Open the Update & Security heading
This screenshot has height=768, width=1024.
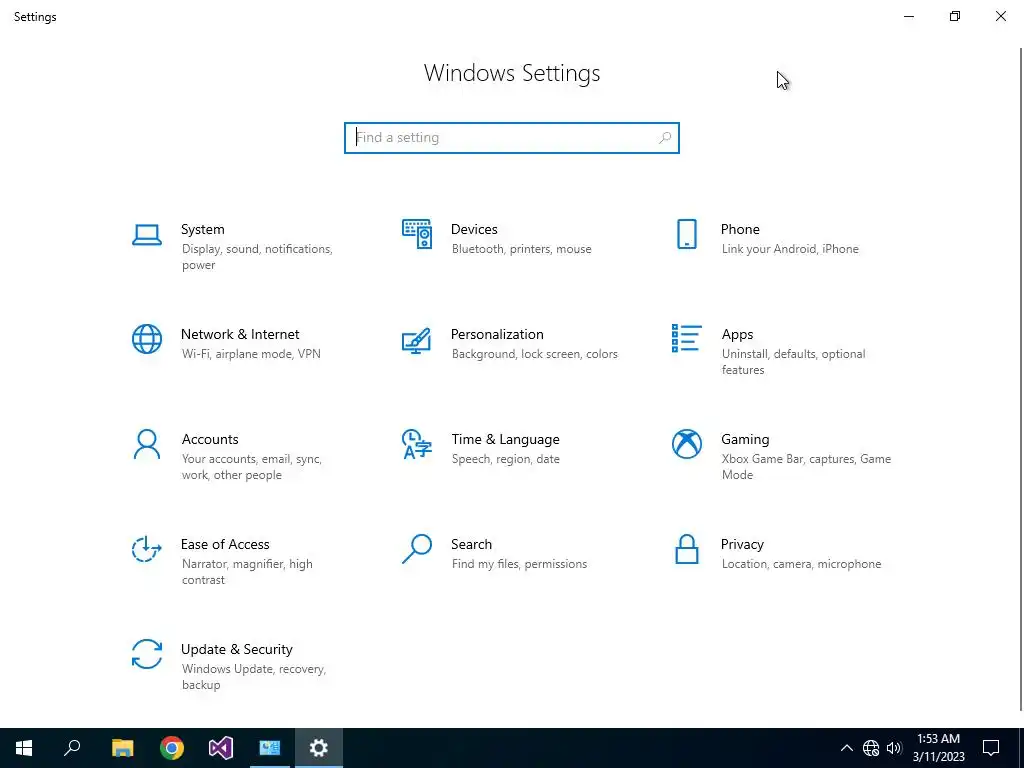[236, 649]
